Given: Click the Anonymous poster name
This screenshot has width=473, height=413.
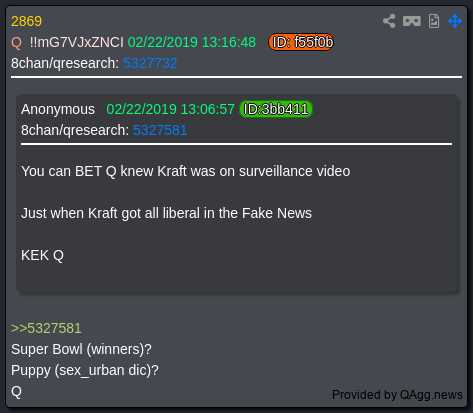Looking at the screenshot, I should [x=58, y=109].
